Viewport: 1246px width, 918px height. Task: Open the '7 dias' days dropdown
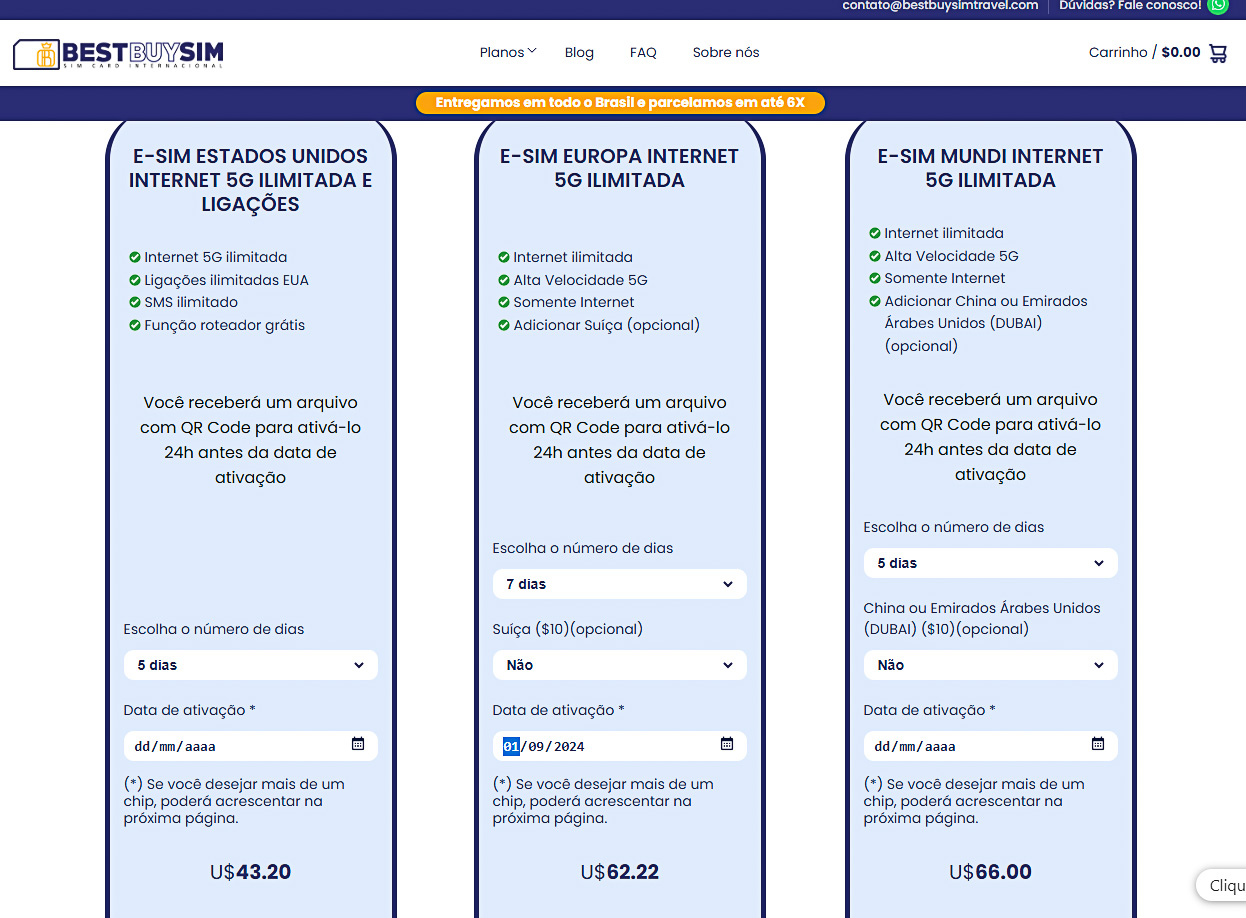click(x=619, y=584)
